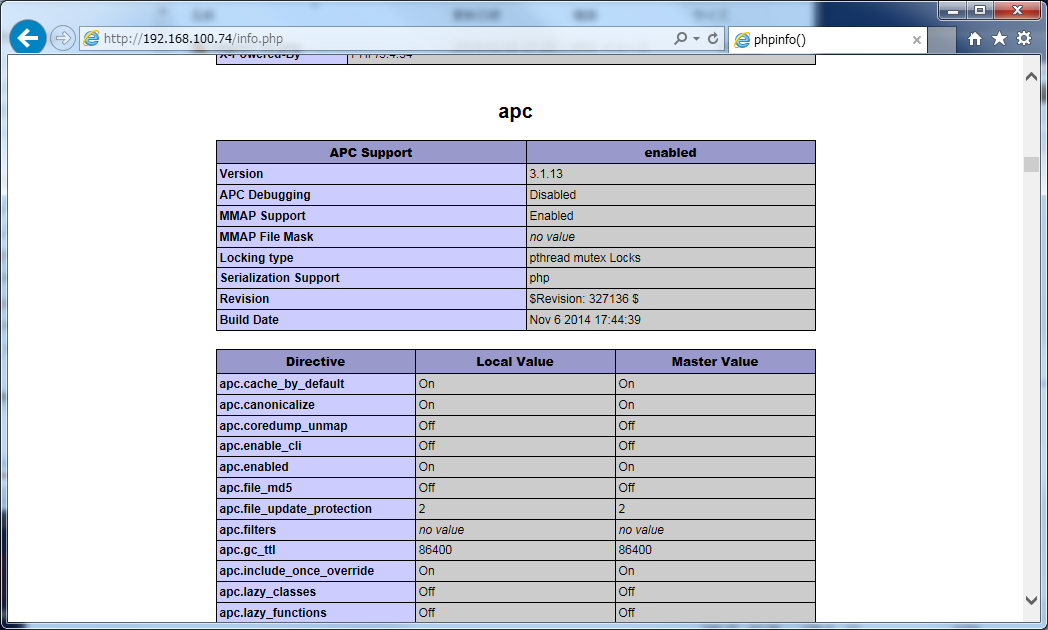This screenshot has width=1048, height=630.
Task: Refresh the phpinfo page
Action: pyautogui.click(x=713, y=39)
